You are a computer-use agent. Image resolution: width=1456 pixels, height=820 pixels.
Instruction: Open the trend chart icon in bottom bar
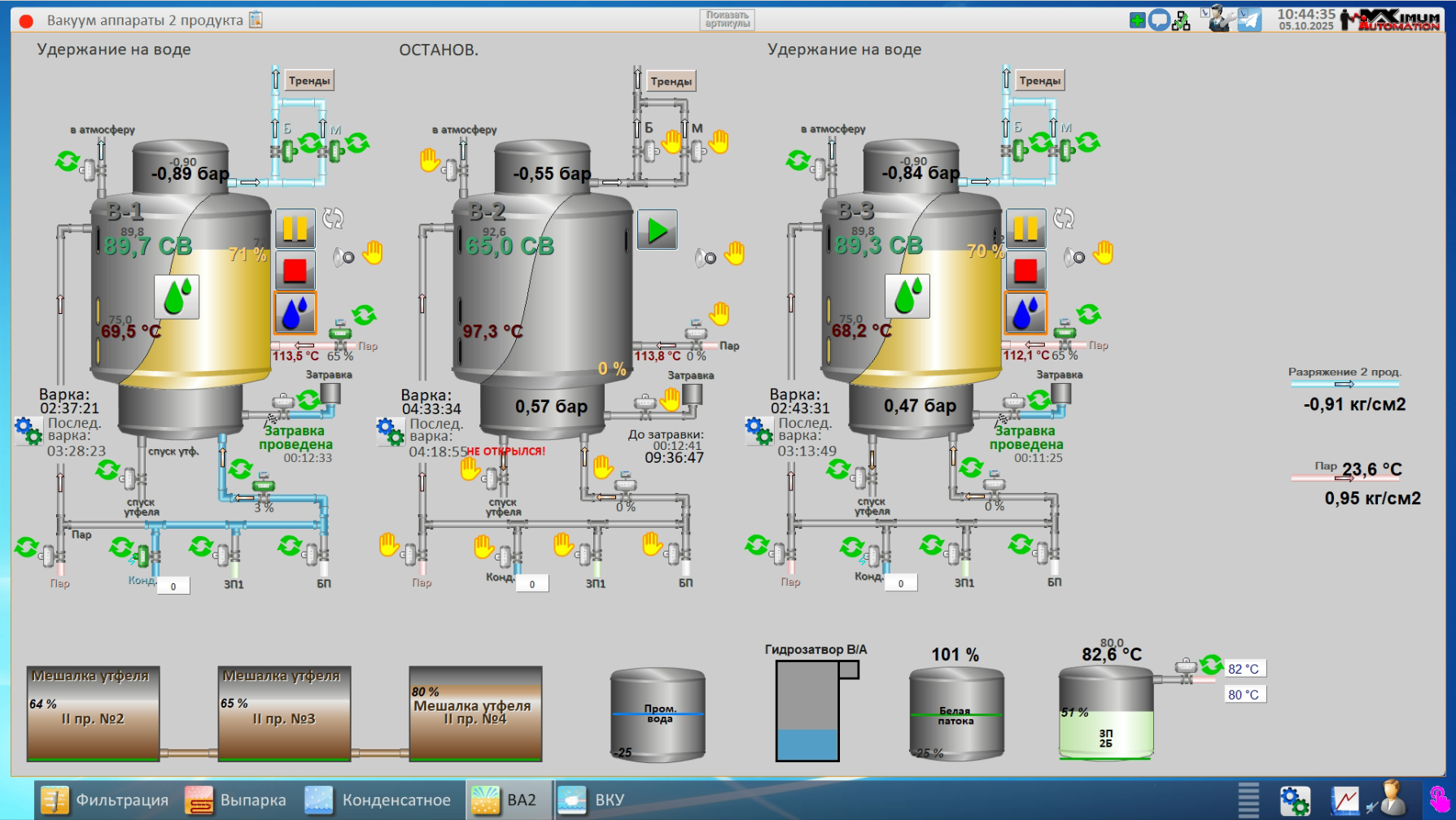[x=1345, y=800]
